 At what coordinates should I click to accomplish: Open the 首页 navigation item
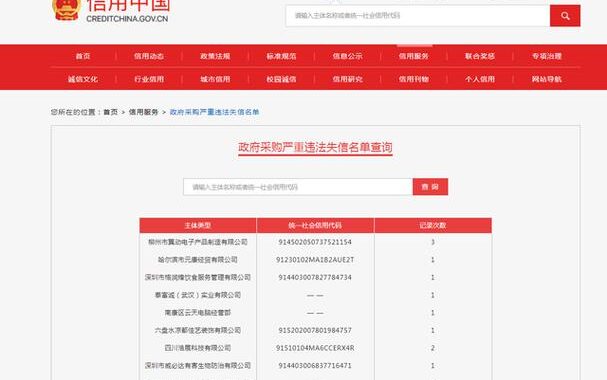tap(83, 56)
